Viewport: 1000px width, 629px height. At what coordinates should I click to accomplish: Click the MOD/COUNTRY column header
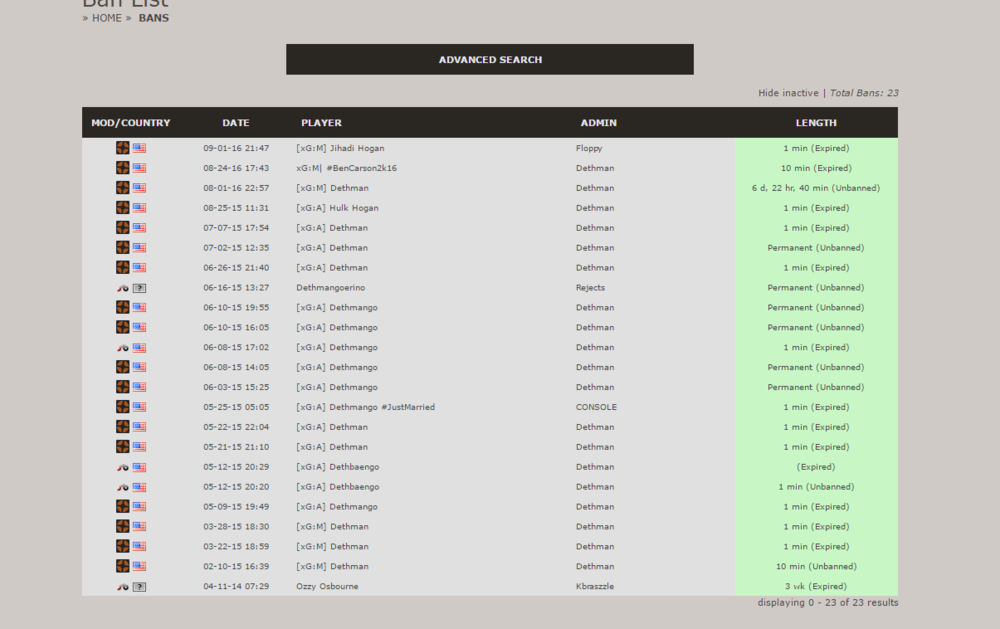point(131,122)
